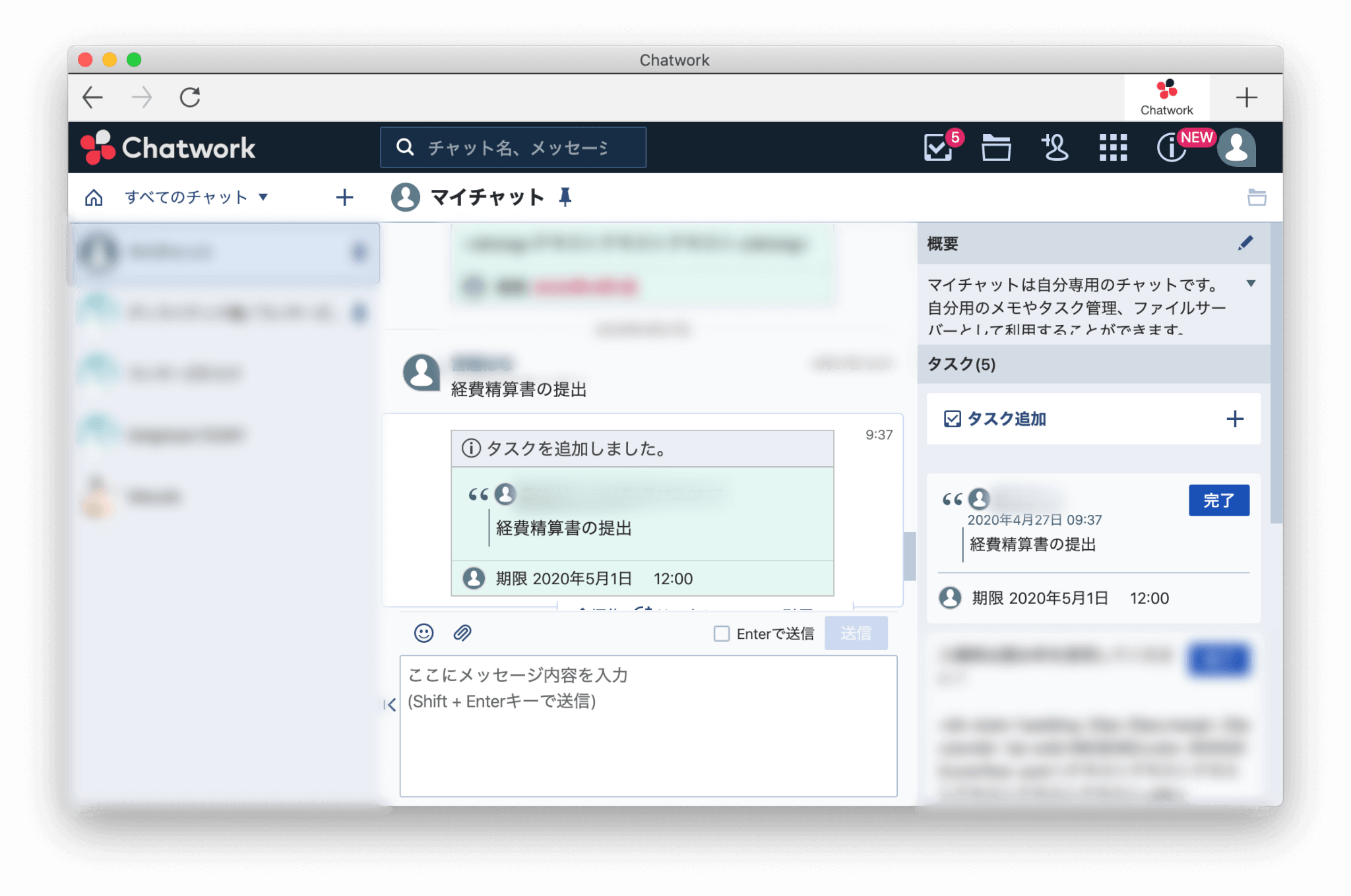Click the info icon with NEW badge
Viewport: 1351px width, 896px height.
click(x=1172, y=148)
